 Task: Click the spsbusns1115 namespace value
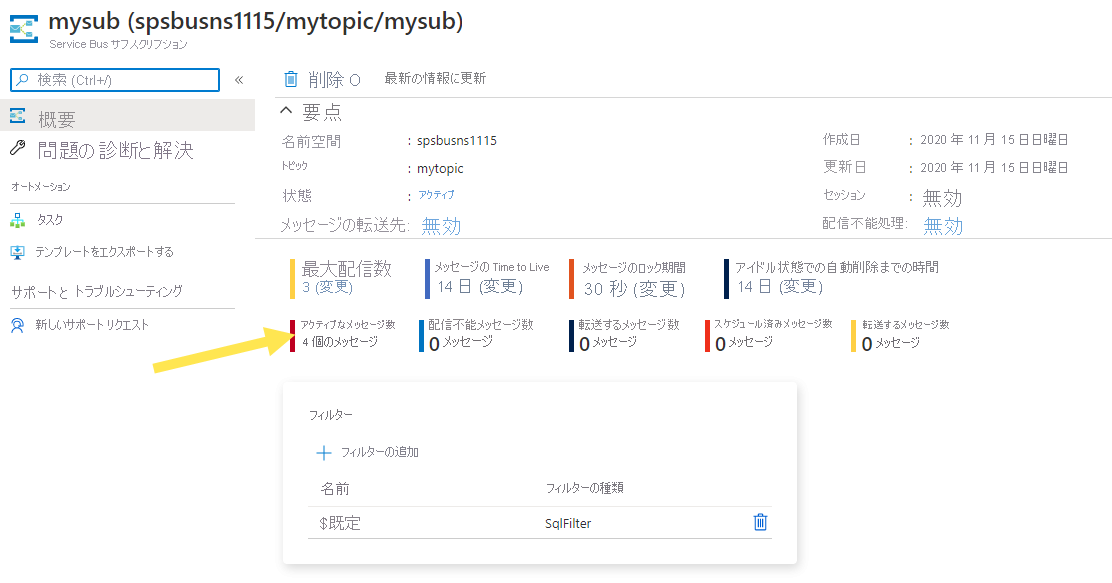pyautogui.click(x=457, y=140)
